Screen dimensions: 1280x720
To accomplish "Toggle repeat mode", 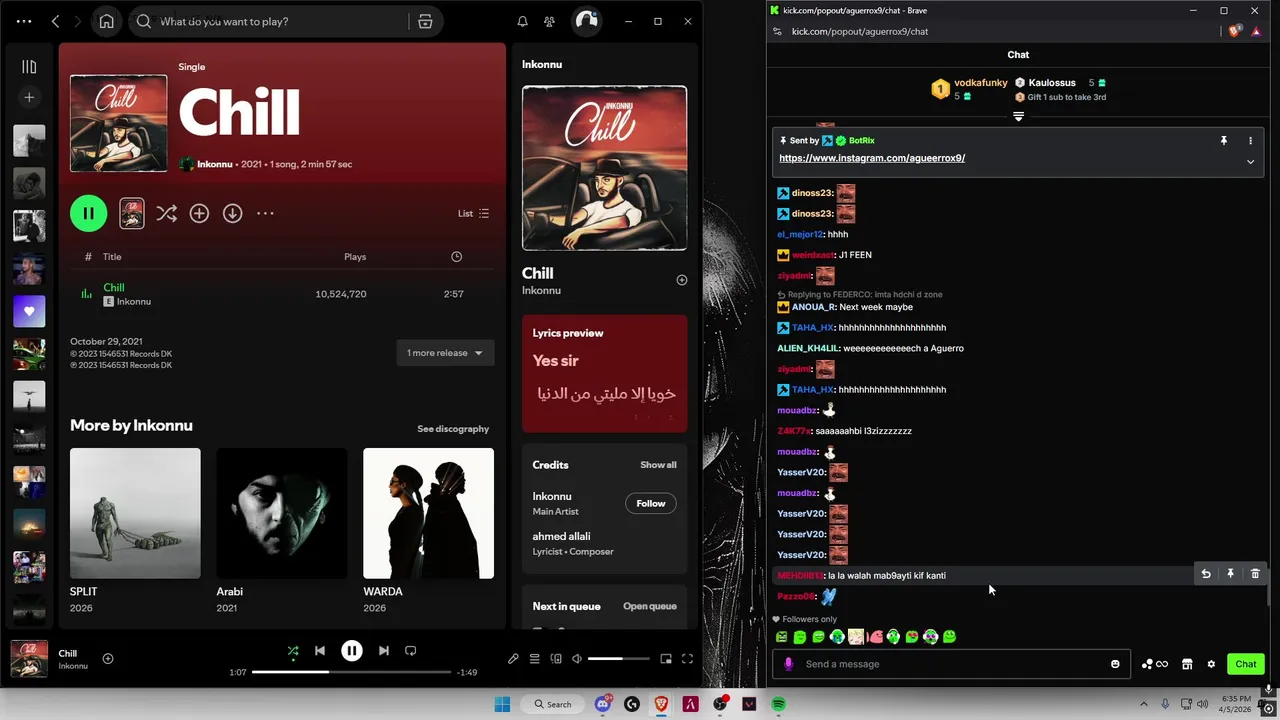I will click(x=410, y=651).
